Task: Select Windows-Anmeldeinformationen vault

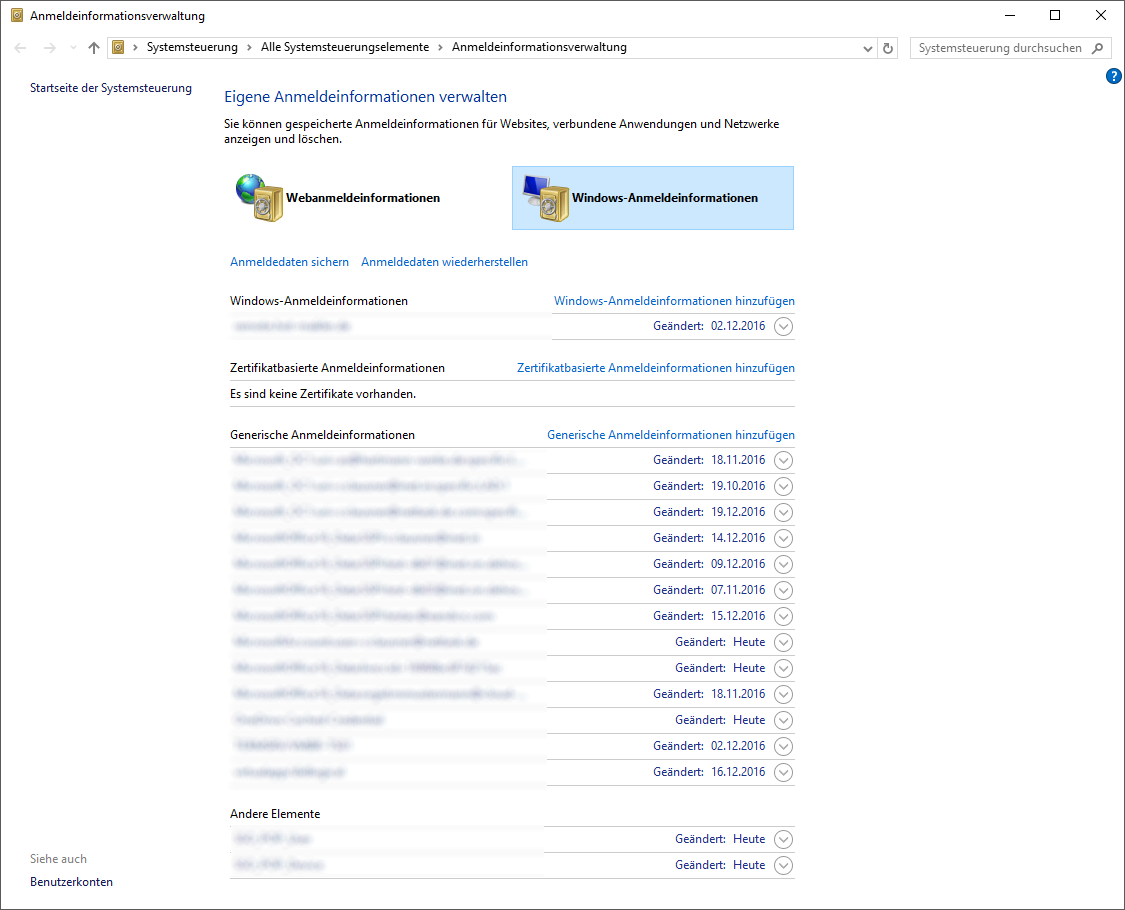Action: (x=653, y=198)
